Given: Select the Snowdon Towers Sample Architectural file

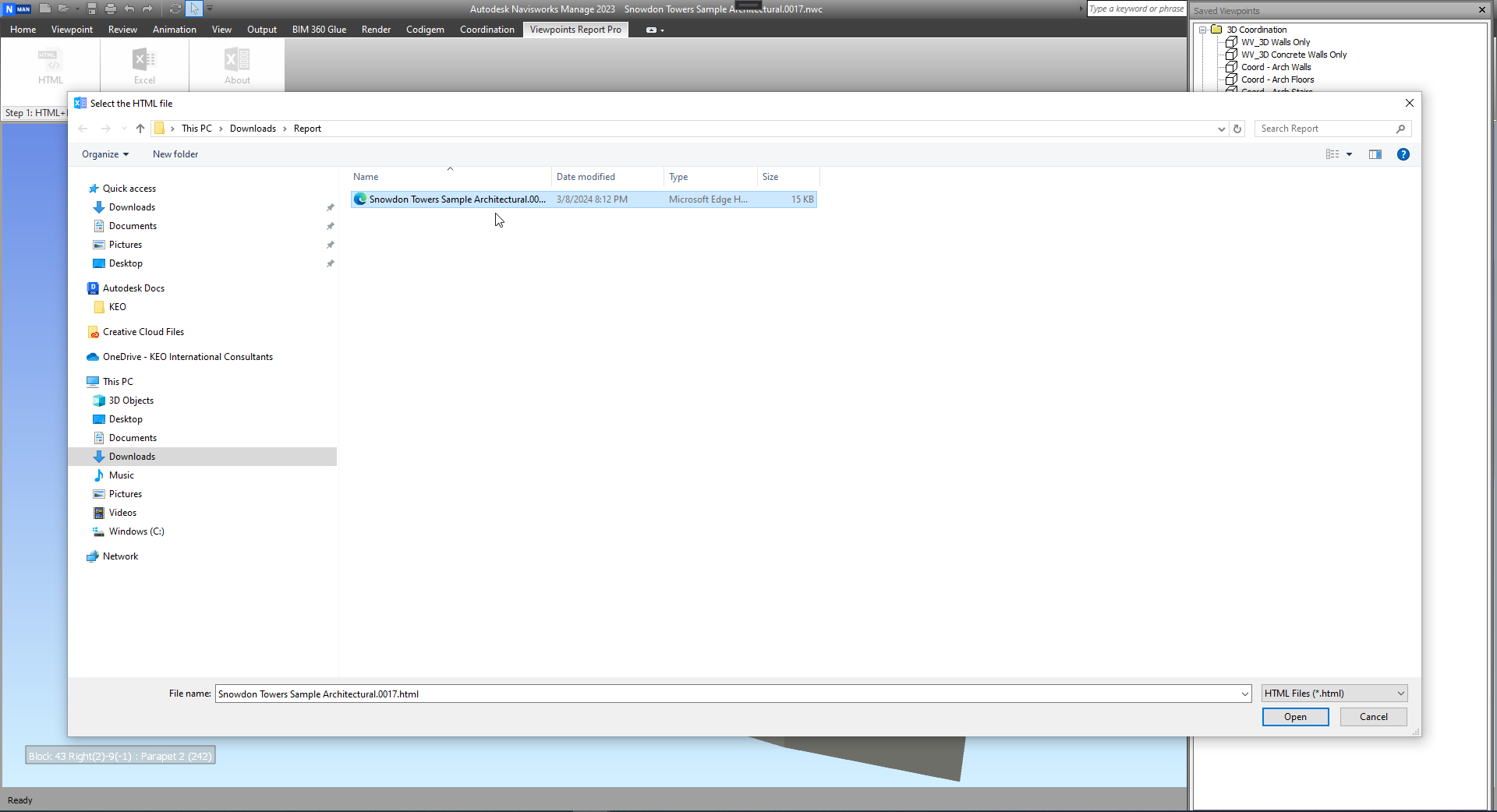Looking at the screenshot, I should click(x=584, y=199).
